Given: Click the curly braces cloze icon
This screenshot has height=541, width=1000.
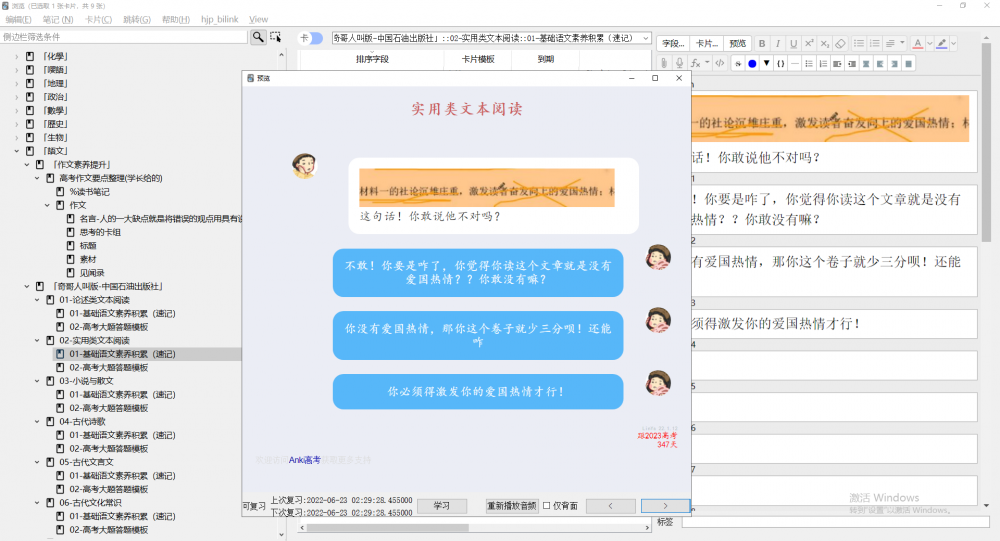Looking at the screenshot, I should [x=781, y=63].
